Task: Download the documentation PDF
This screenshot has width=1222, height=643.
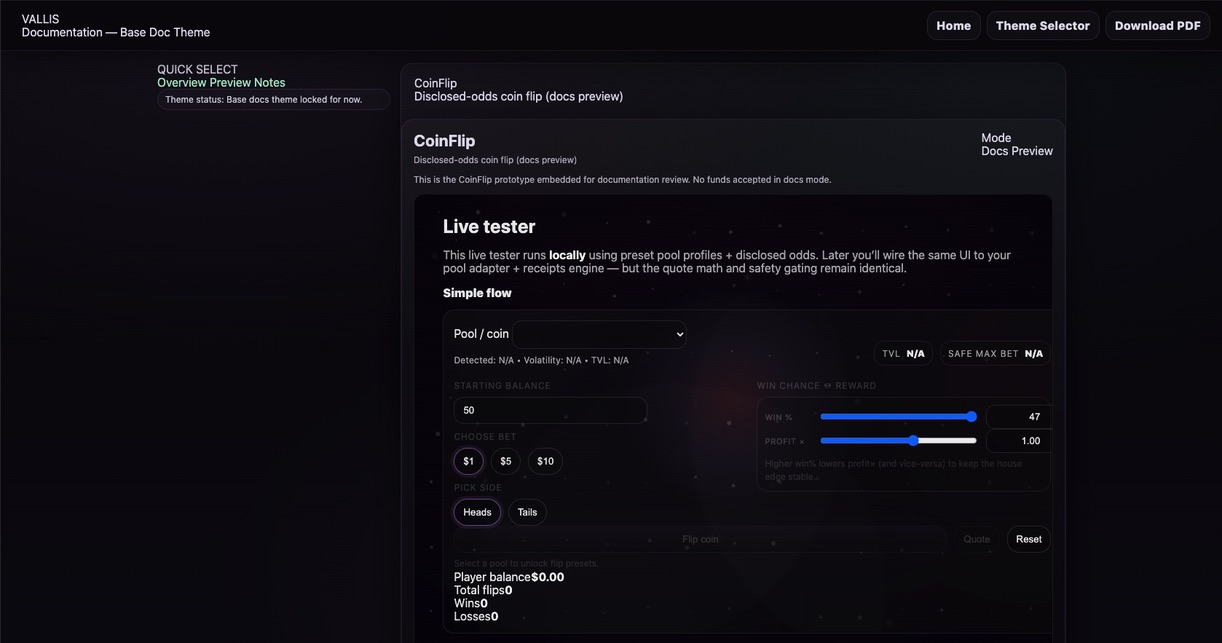Action: tap(1157, 26)
